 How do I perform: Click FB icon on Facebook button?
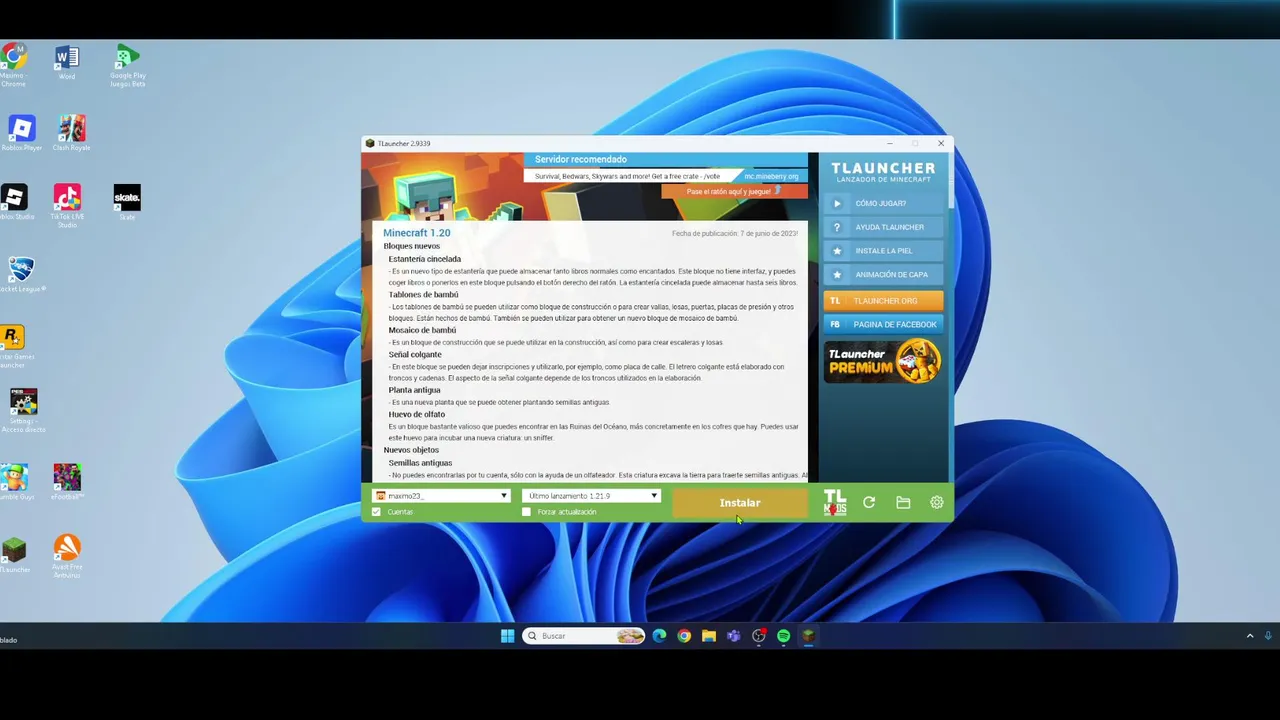836,324
